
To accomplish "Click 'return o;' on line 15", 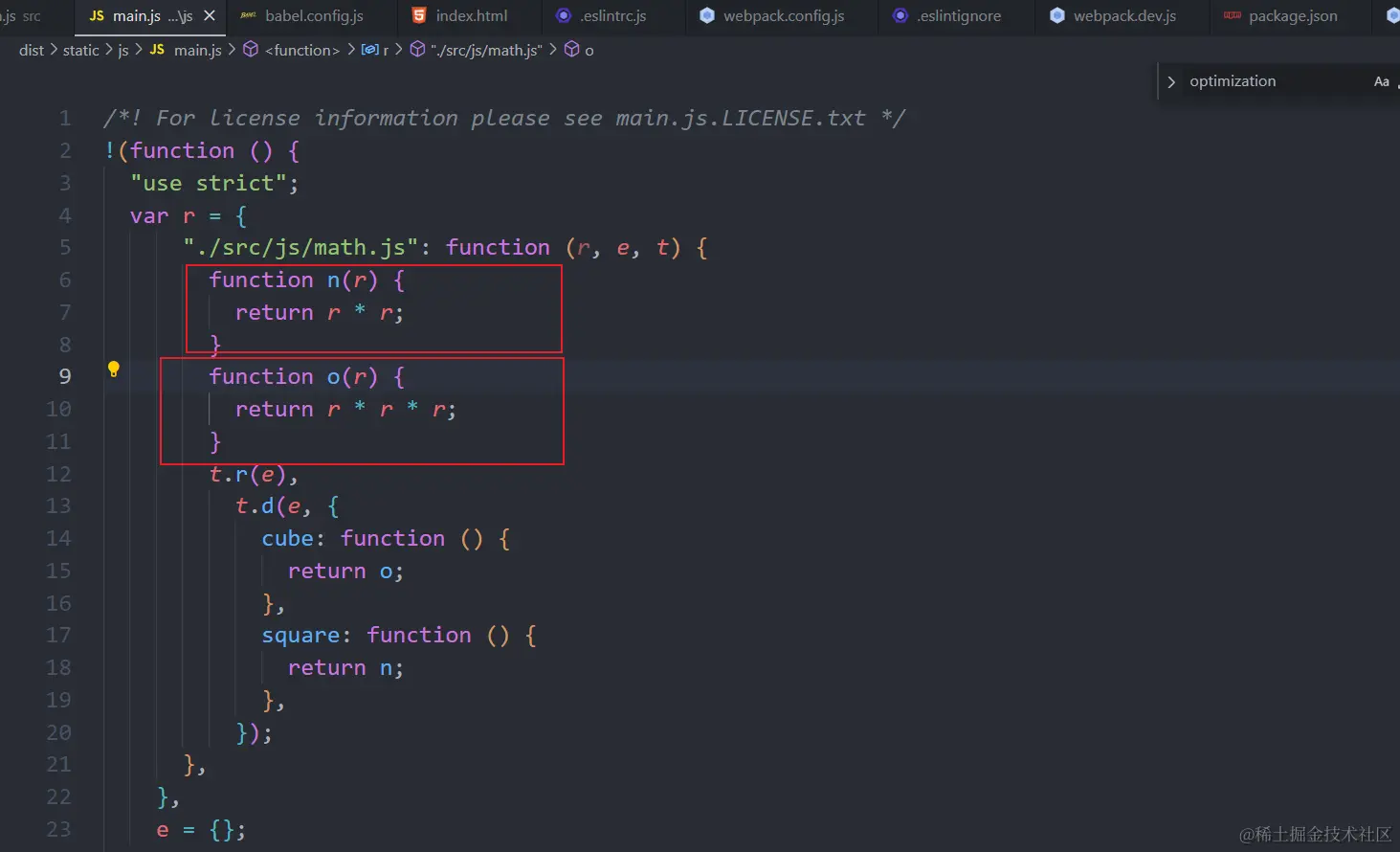I will click(345, 572).
